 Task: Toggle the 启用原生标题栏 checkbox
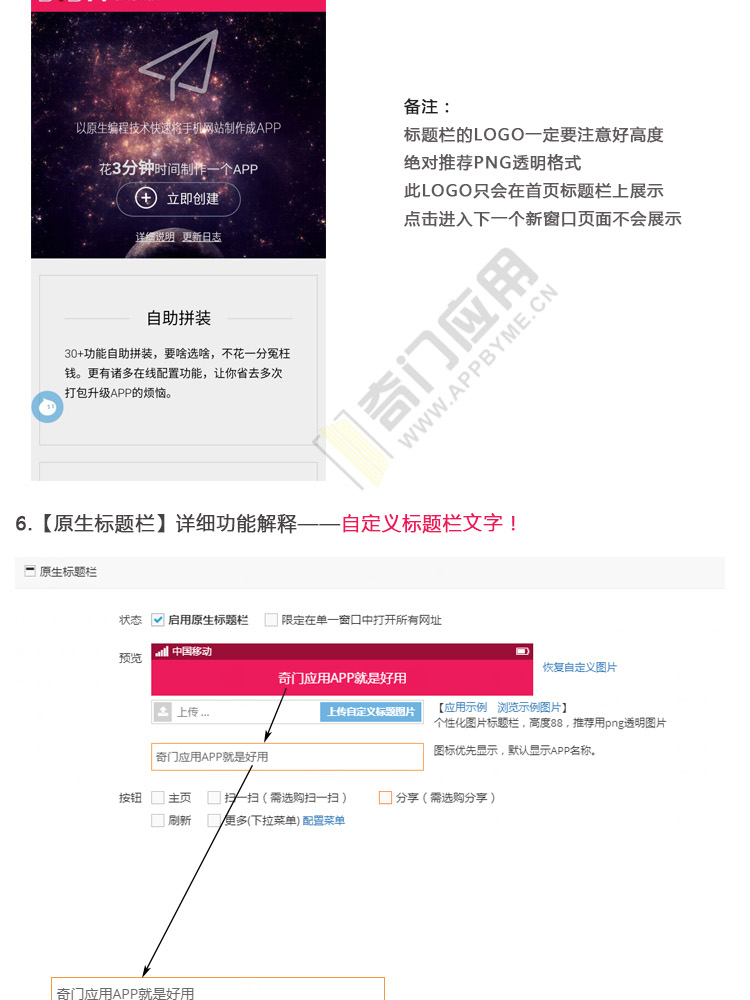pos(158,619)
